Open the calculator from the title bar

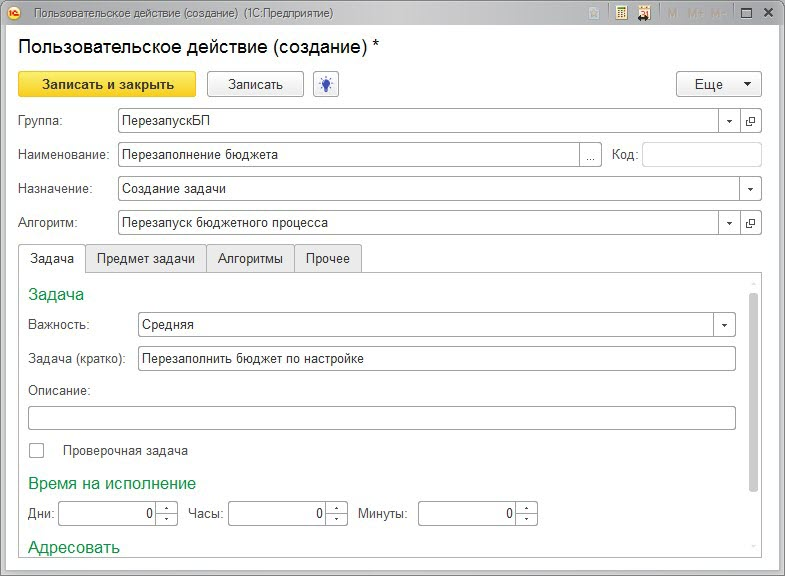621,14
